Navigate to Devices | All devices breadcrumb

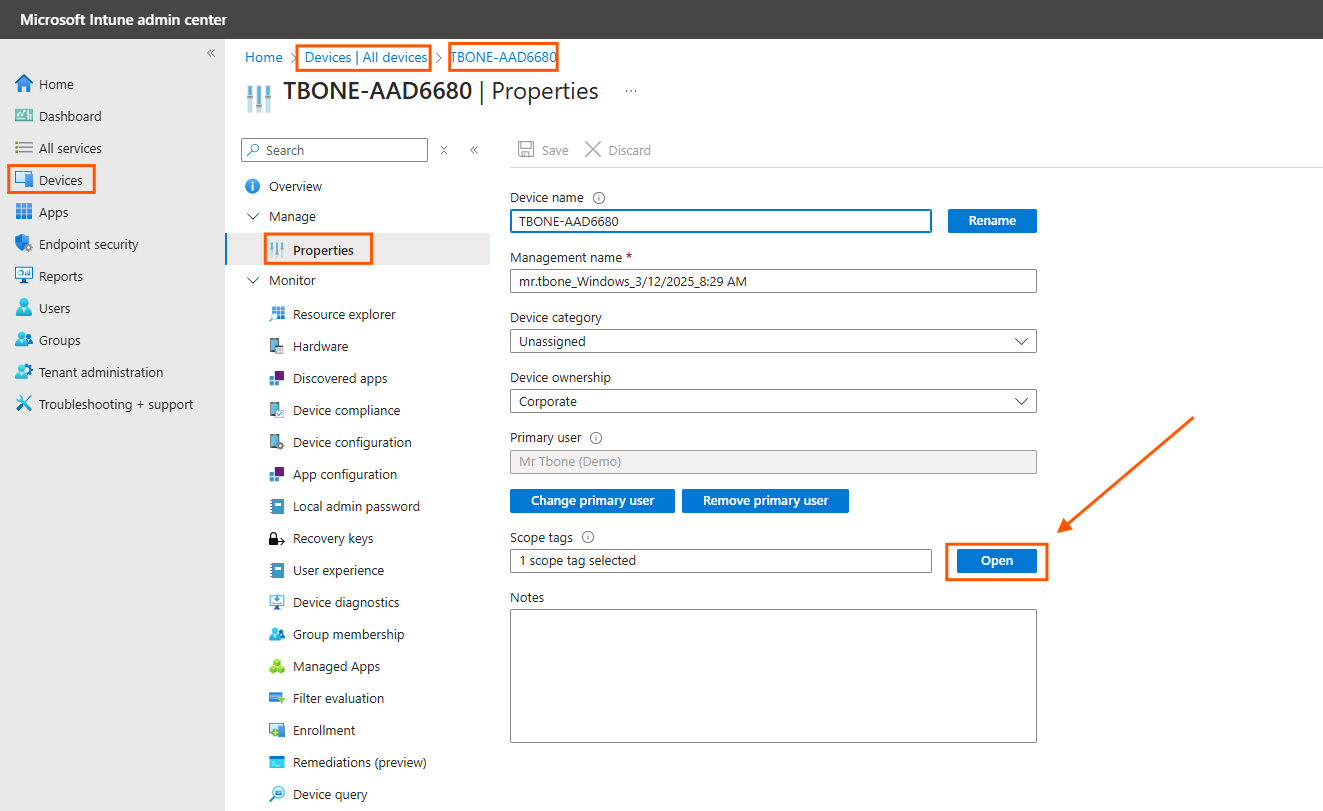363,57
